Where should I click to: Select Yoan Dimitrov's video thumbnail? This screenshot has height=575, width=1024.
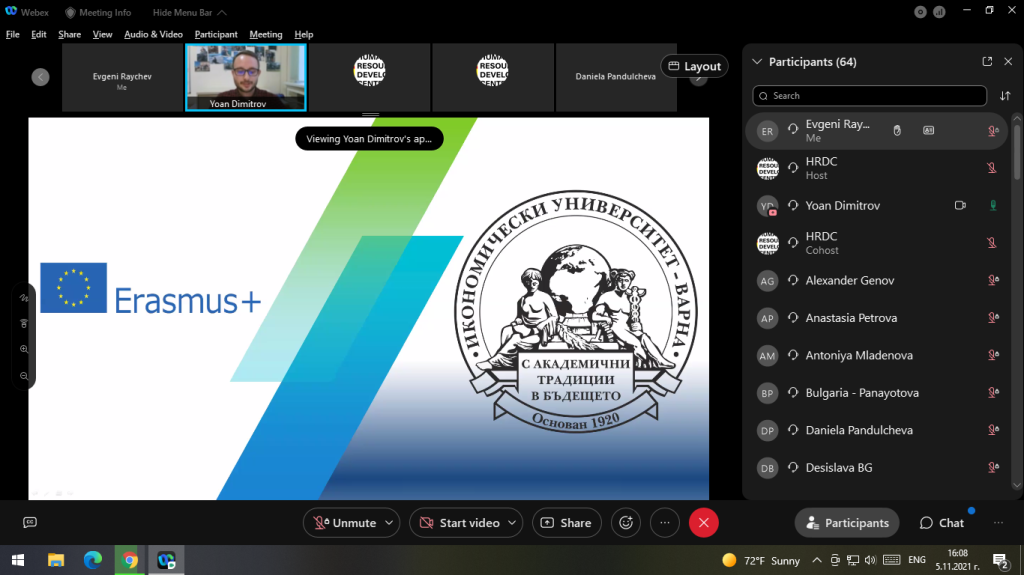pyautogui.click(x=246, y=77)
